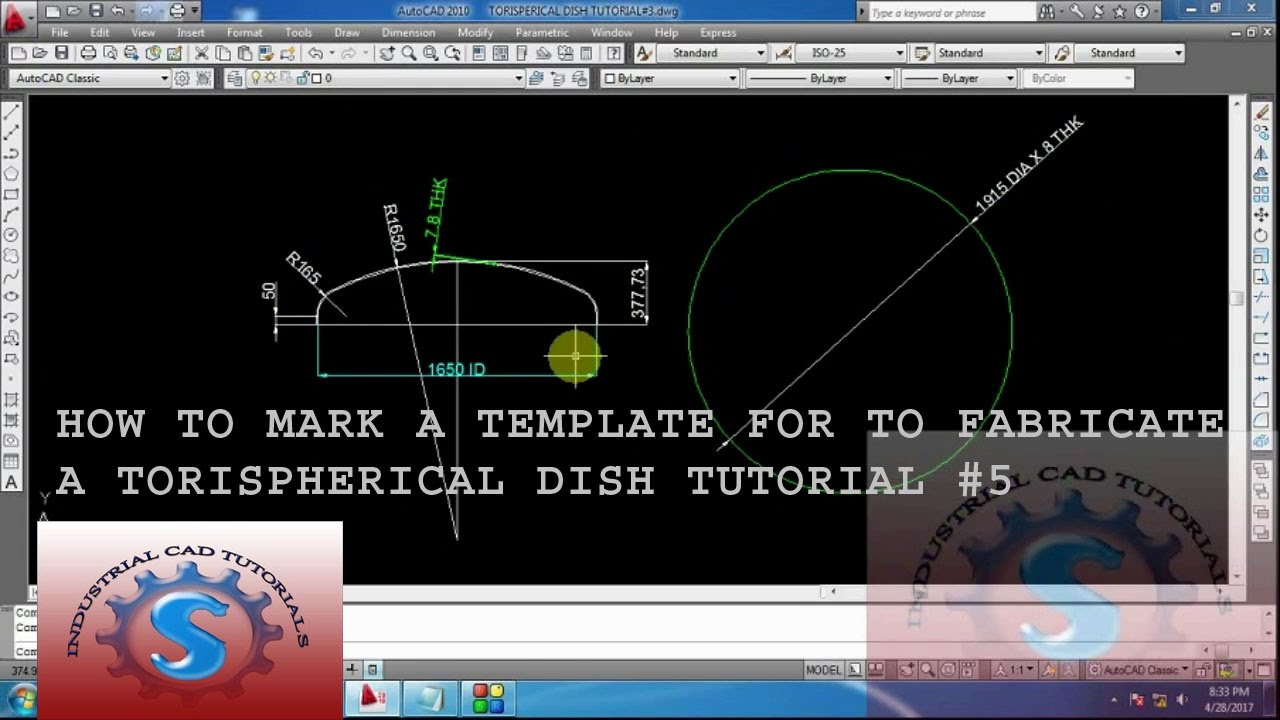Click Text Style icon beside Standard dropdown

pyautogui.click(x=644, y=53)
